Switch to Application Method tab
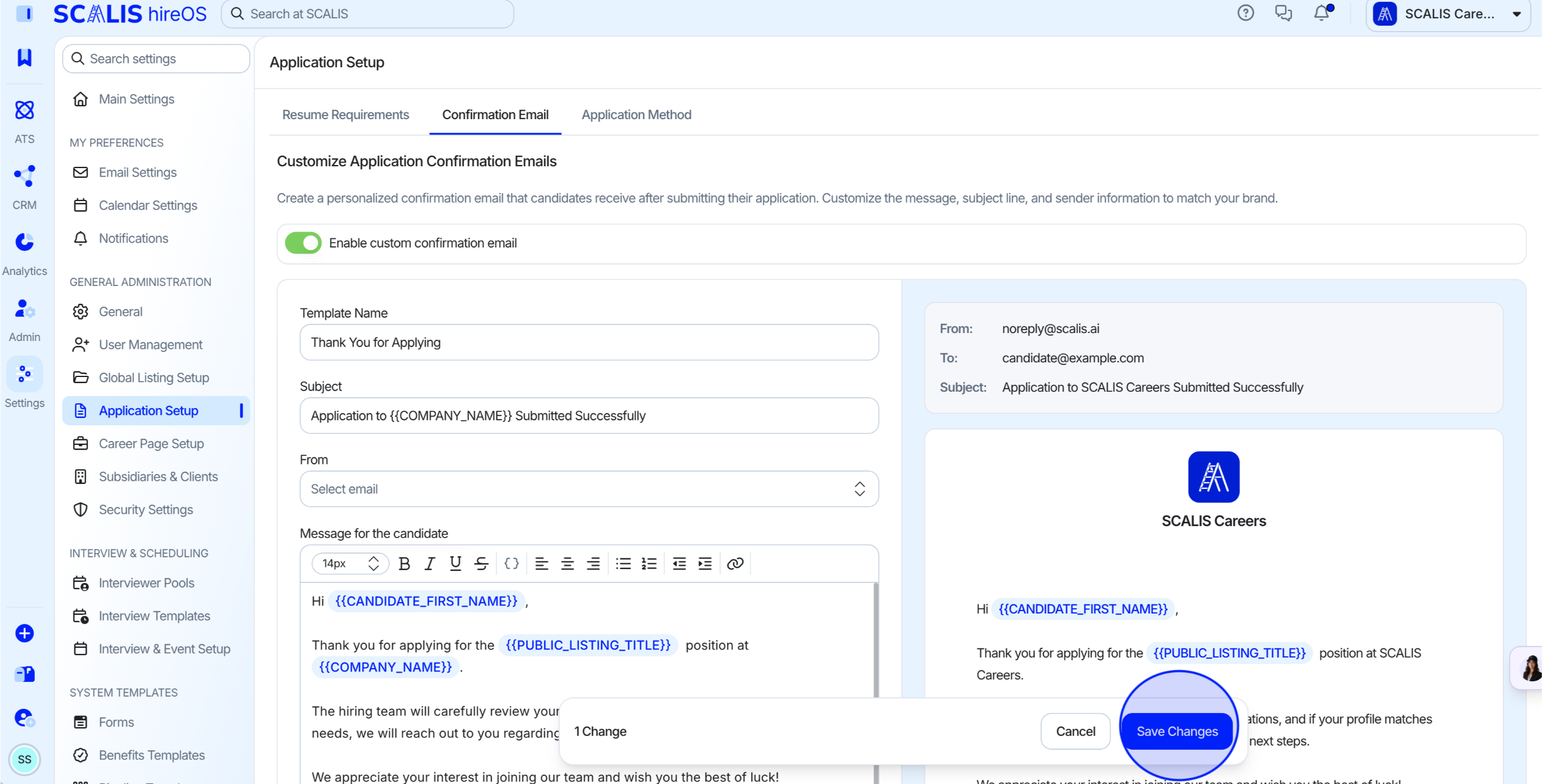Screen dimensions: 1542x784 click(636, 115)
